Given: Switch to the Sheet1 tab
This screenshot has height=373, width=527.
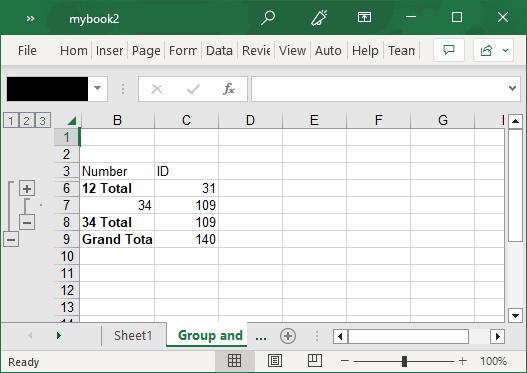Looking at the screenshot, I should [x=133, y=335].
